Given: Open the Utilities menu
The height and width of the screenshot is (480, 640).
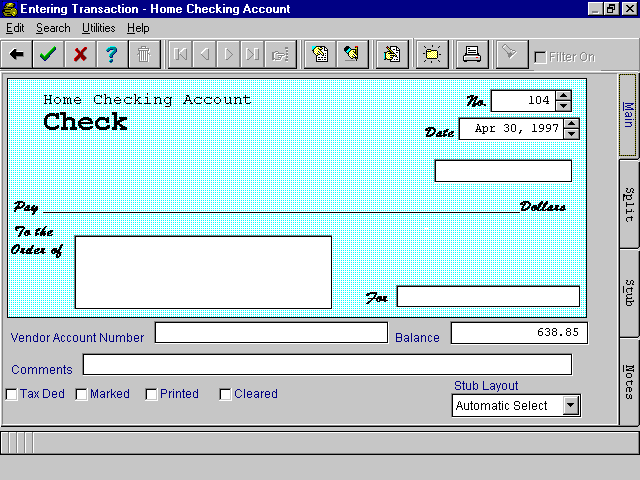Looking at the screenshot, I should pos(98,28).
